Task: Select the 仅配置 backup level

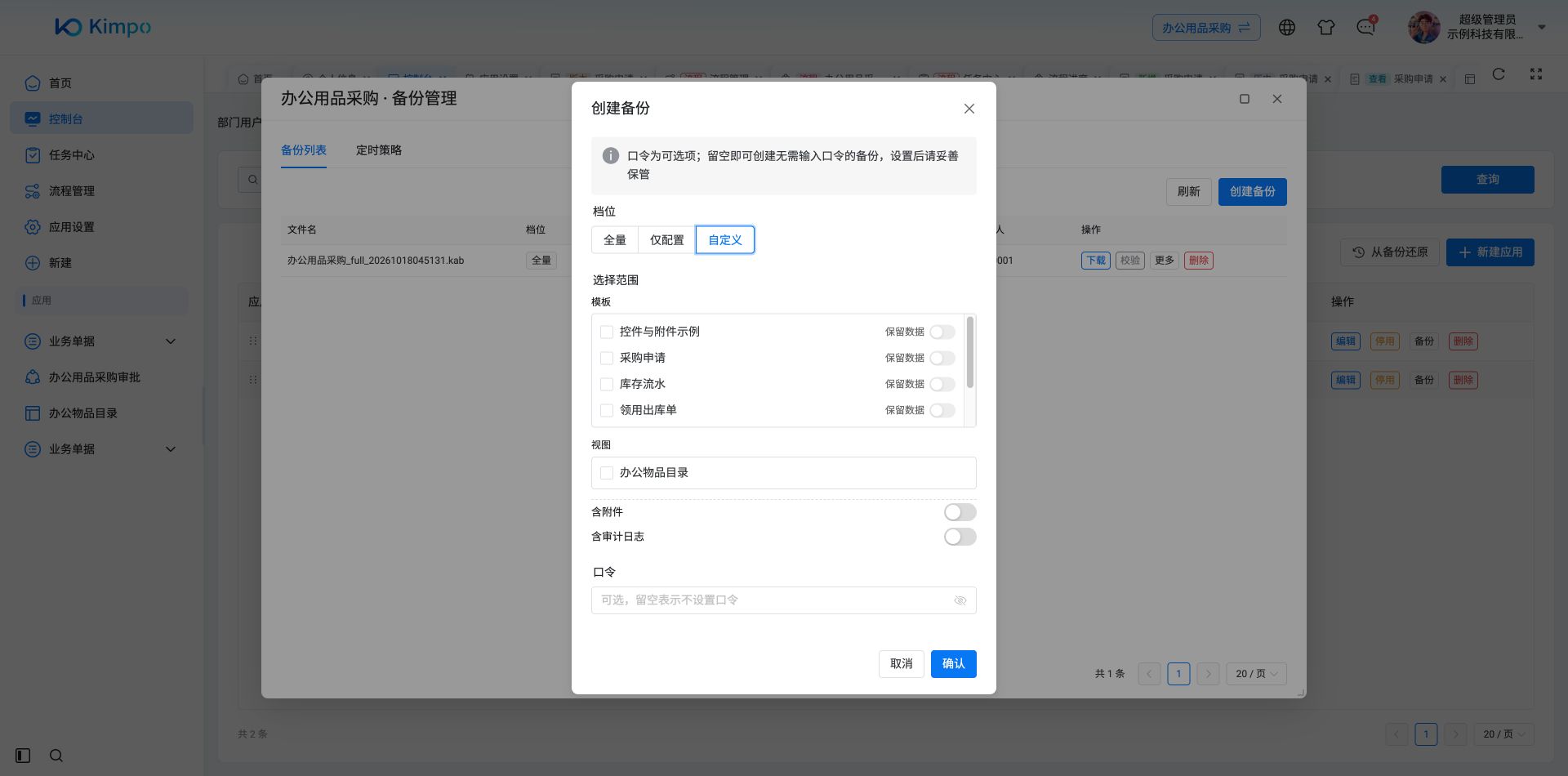Action: click(667, 240)
